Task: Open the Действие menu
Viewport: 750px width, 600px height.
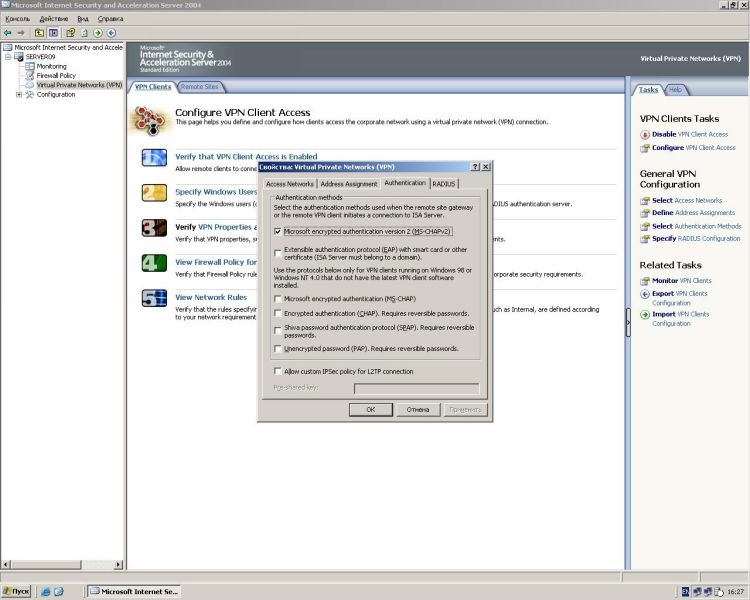Action: tap(54, 19)
